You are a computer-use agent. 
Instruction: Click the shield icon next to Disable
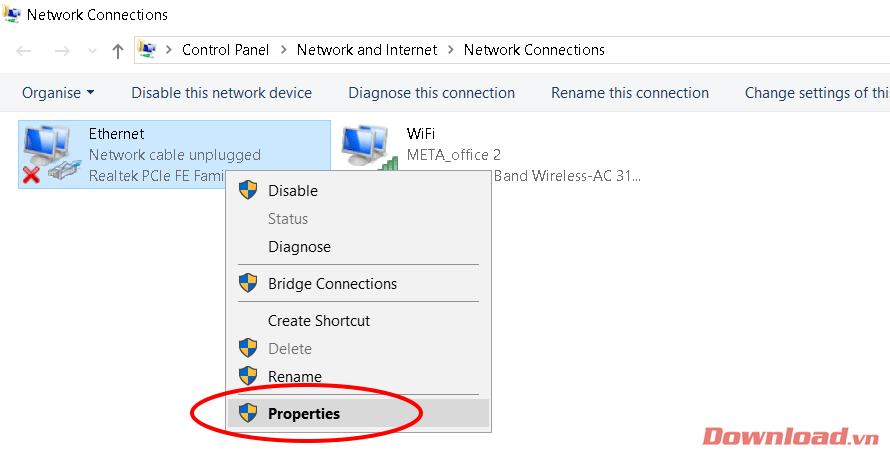pos(248,190)
